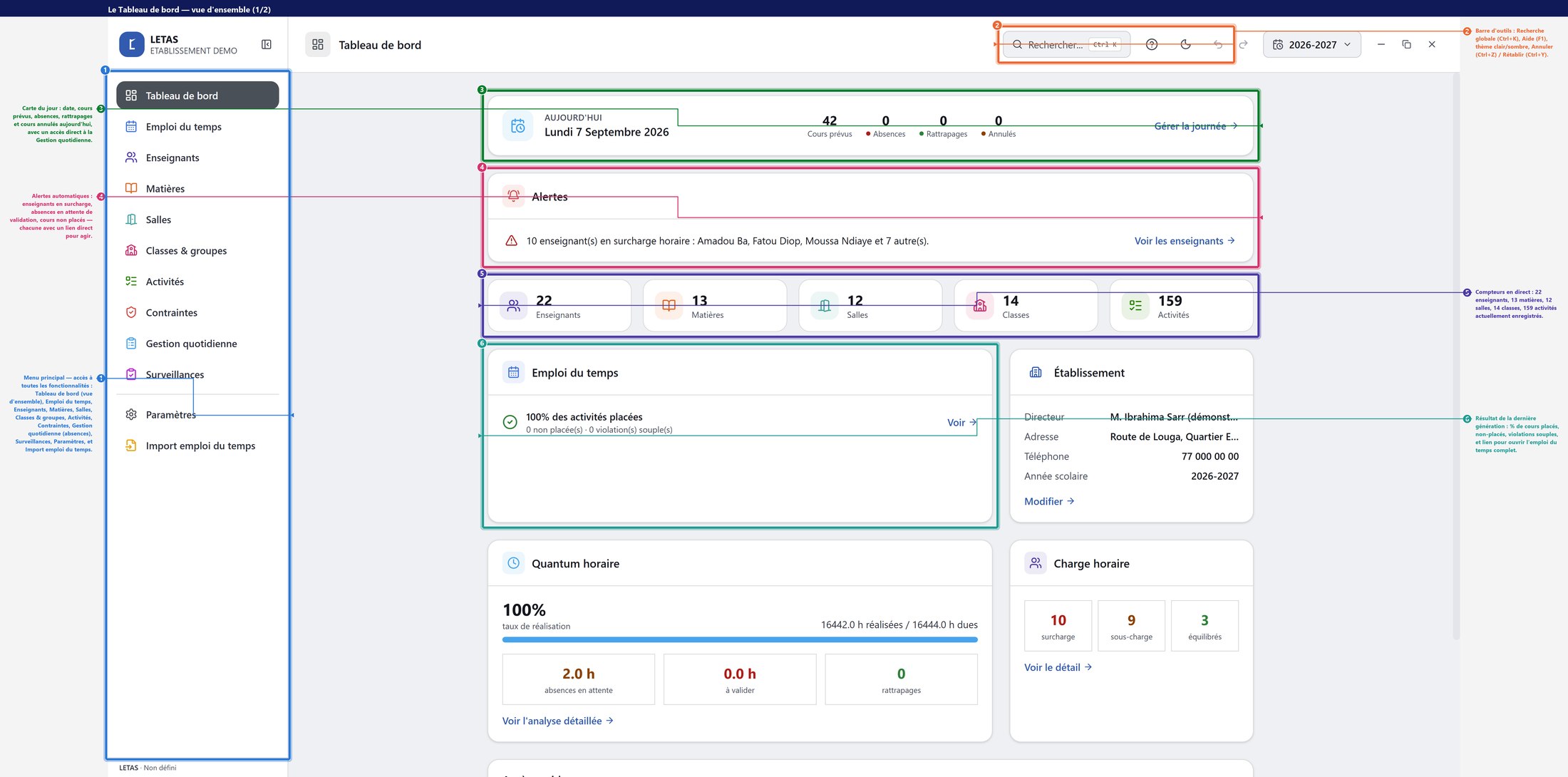The image size is (1568, 777).
Task: Click the Charge horaire people icon
Action: click(x=1036, y=563)
